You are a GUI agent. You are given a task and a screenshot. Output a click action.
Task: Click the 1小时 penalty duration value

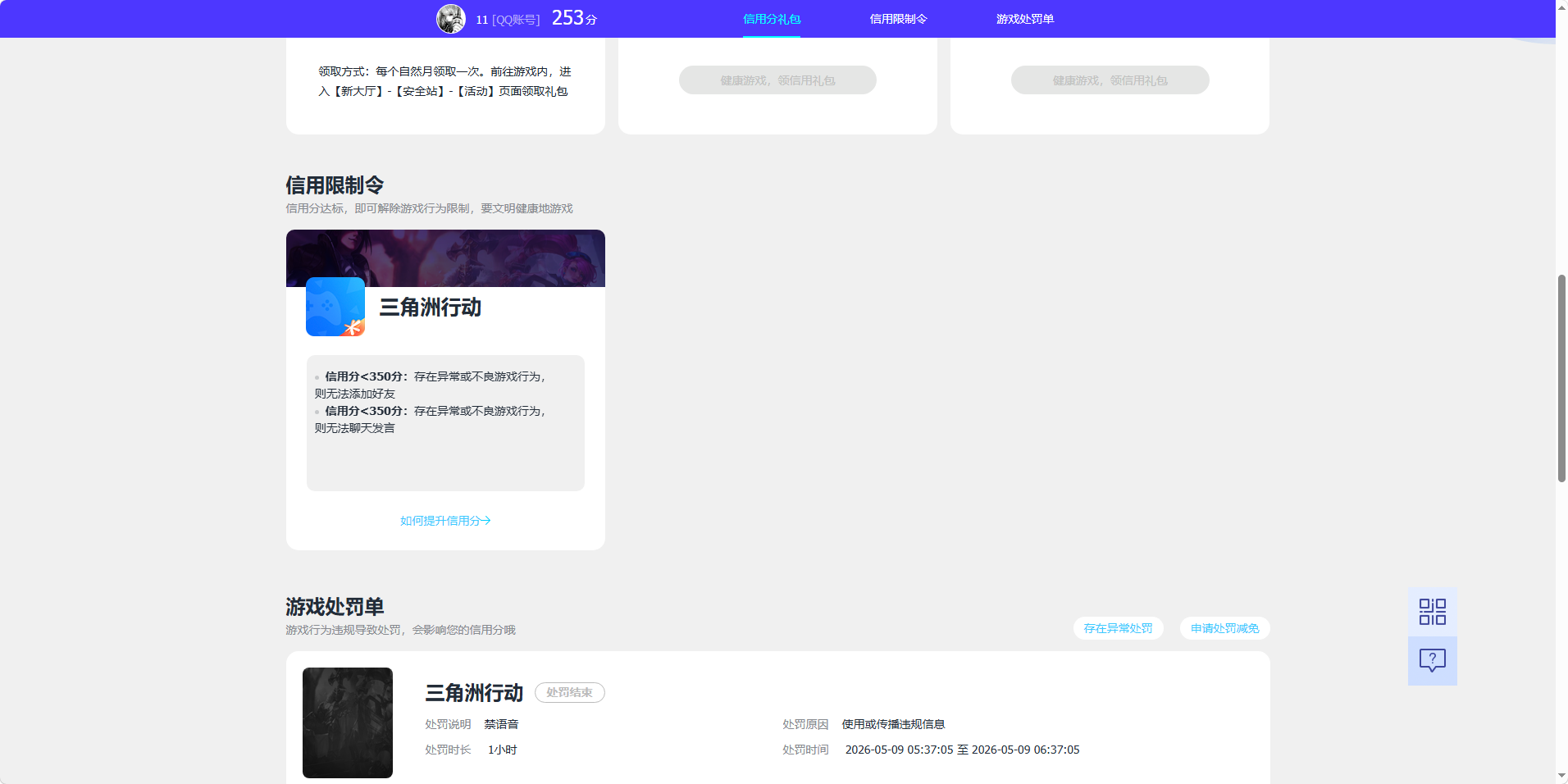503,750
